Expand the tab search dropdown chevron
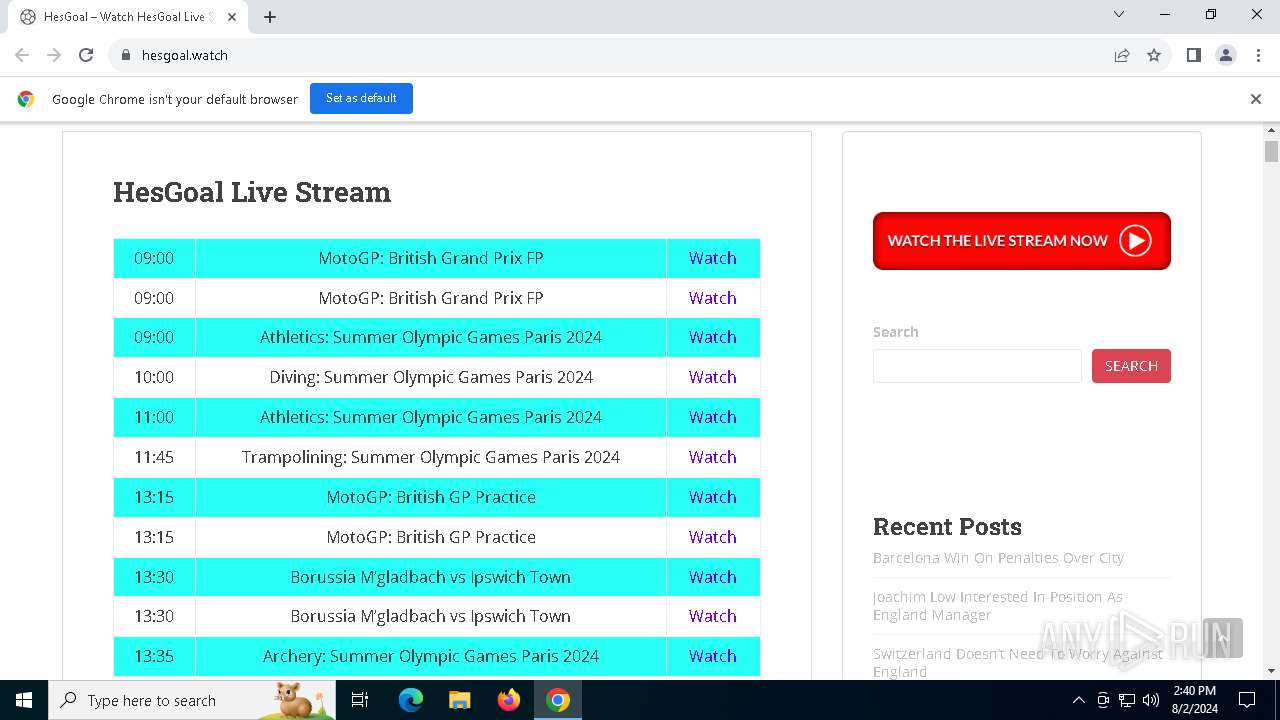 pyautogui.click(x=1119, y=14)
